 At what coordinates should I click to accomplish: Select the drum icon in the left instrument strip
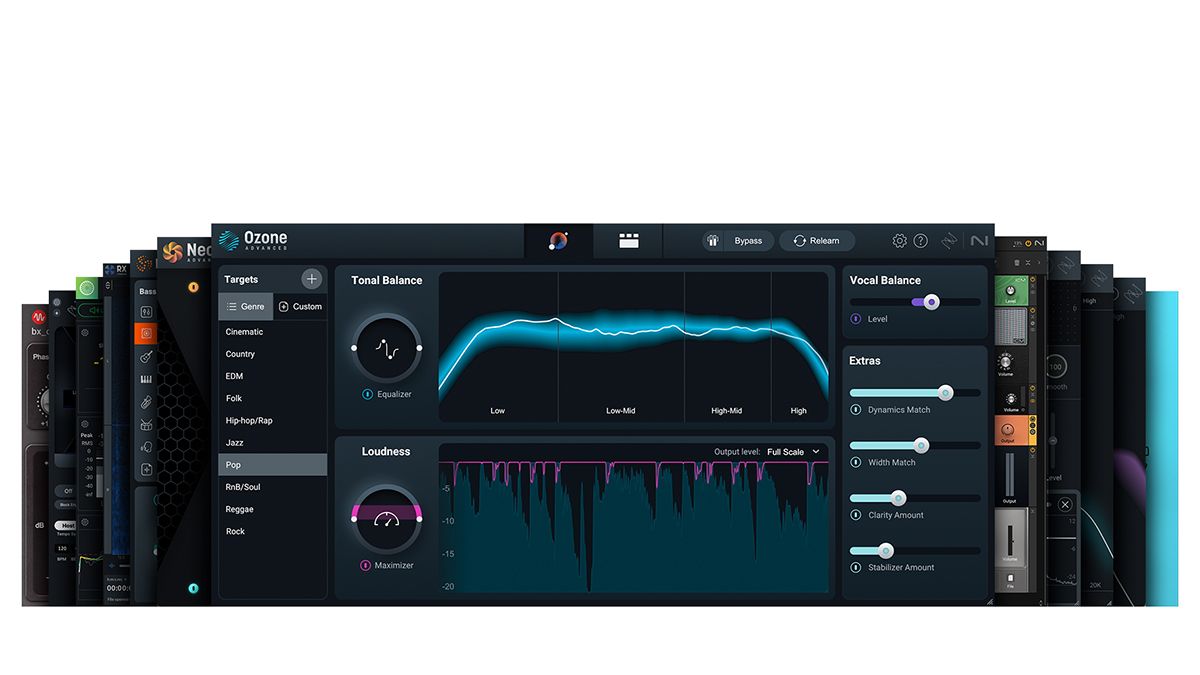146,425
